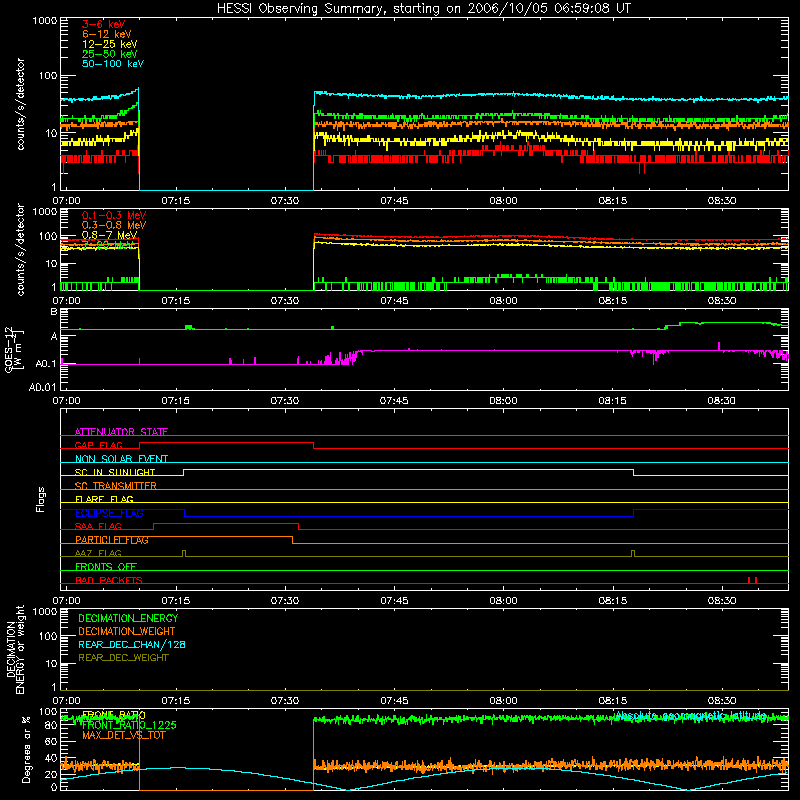Click the 12-25 keV legend label
Screen dimensions: 800x800
point(110,44)
